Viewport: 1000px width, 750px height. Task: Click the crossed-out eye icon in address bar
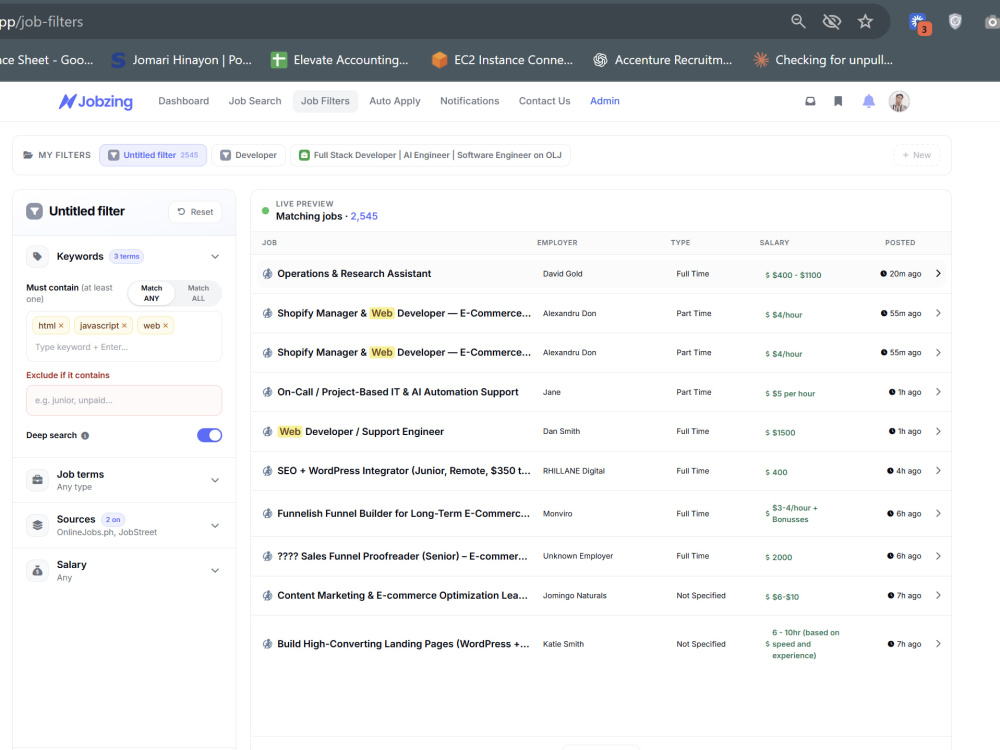[832, 21]
